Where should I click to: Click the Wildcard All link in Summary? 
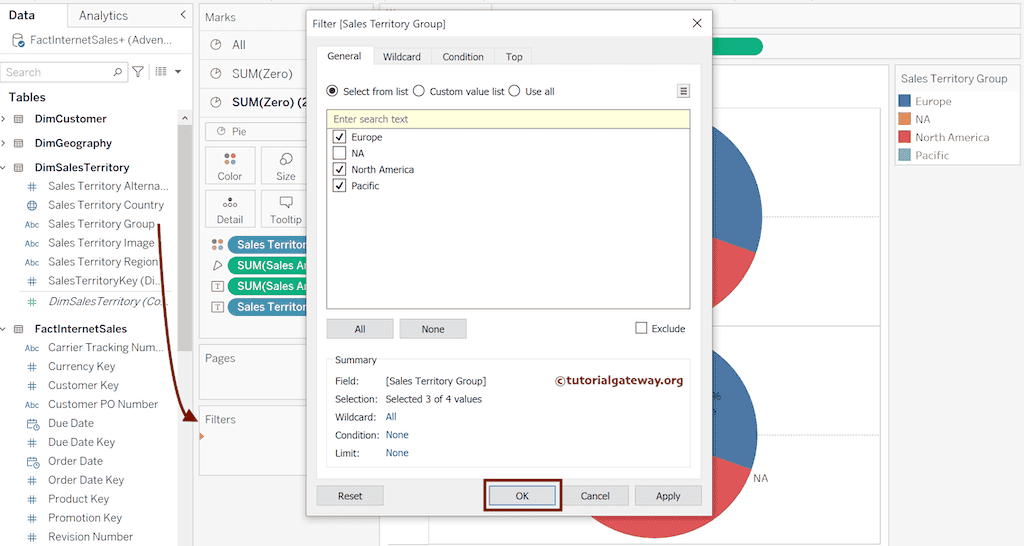tap(391, 417)
